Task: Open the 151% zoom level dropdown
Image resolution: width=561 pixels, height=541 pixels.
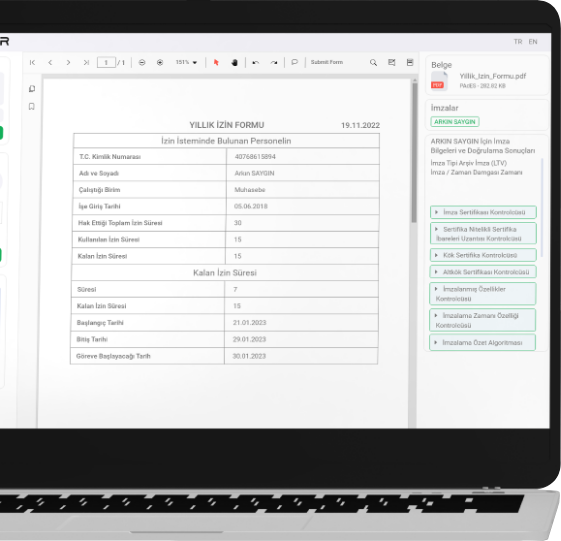Action: tap(186, 62)
